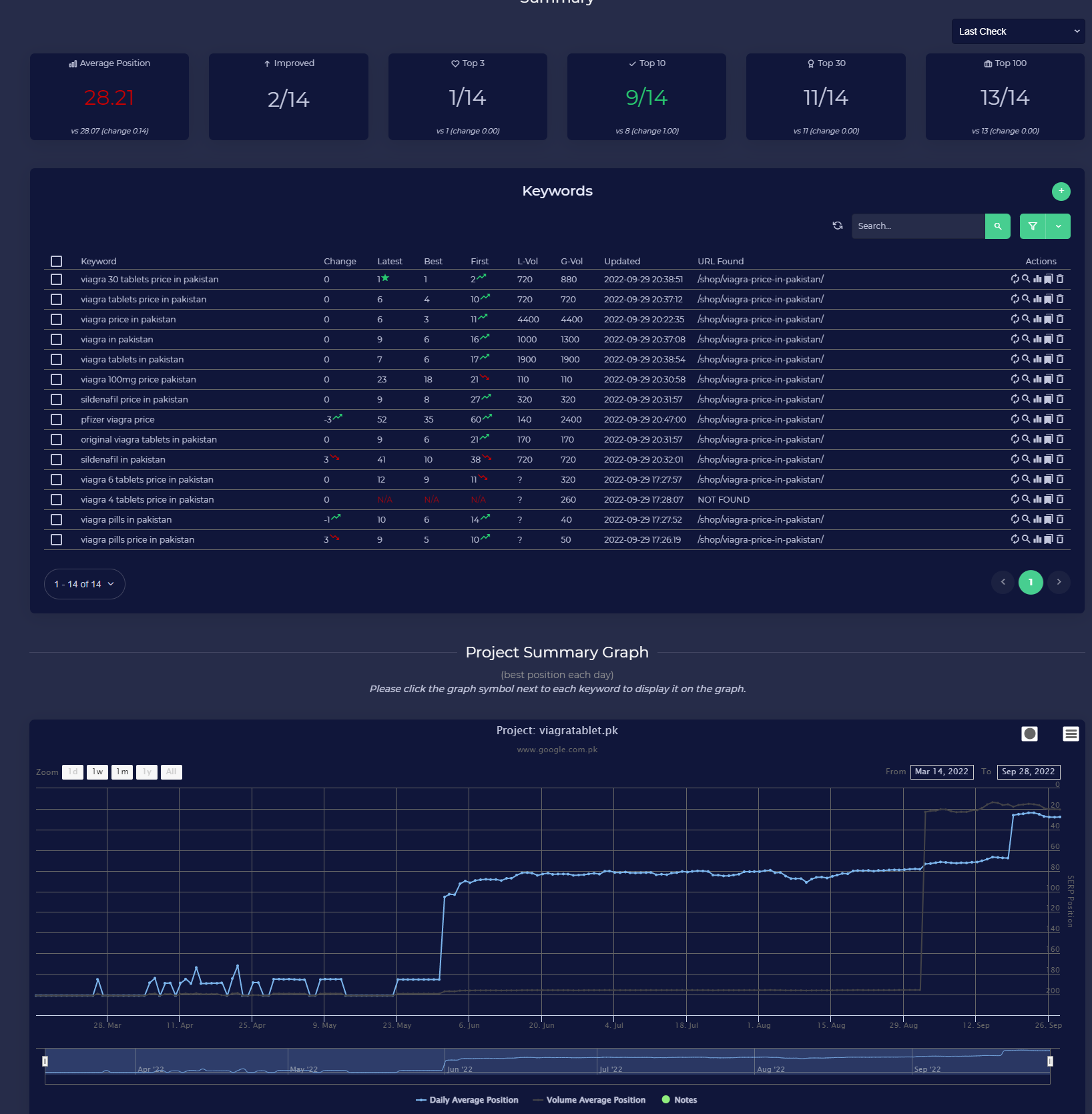This screenshot has width=1092, height=1114.
Task: Go to the next page of keywords
Action: click(x=1059, y=582)
